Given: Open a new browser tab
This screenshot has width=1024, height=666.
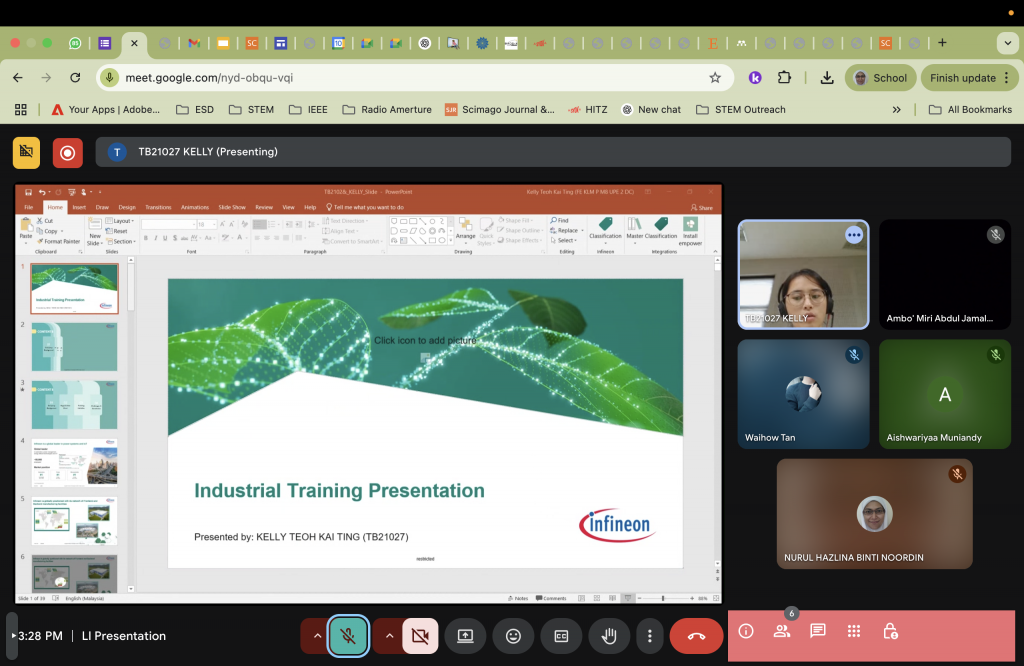Looking at the screenshot, I should point(942,42).
